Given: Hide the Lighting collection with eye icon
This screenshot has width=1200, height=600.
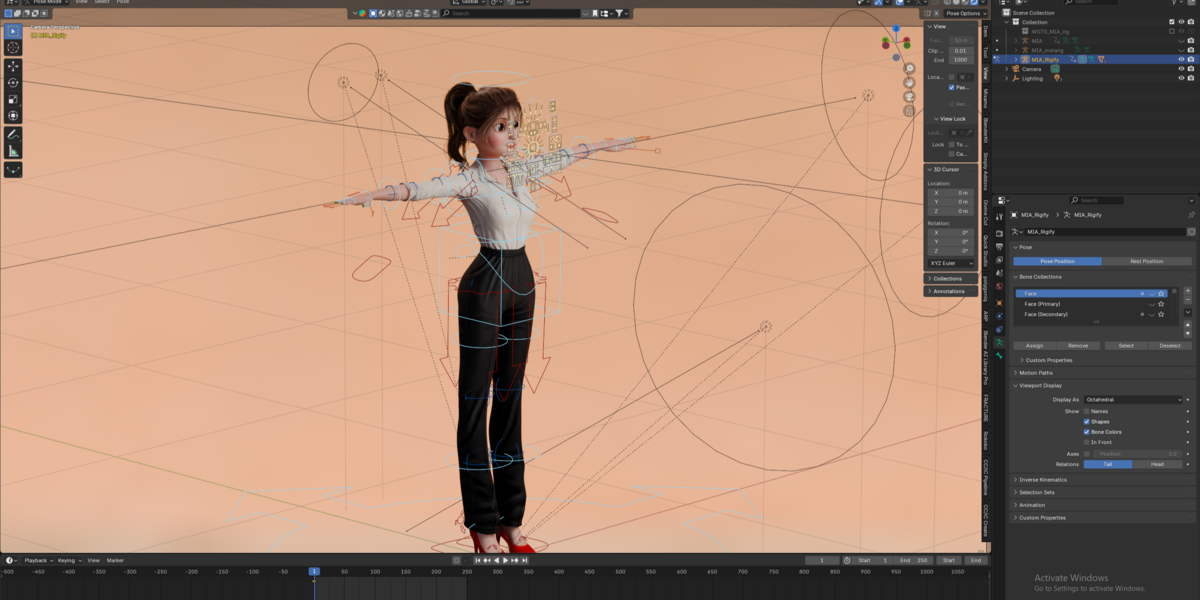Looking at the screenshot, I should click(x=1180, y=78).
